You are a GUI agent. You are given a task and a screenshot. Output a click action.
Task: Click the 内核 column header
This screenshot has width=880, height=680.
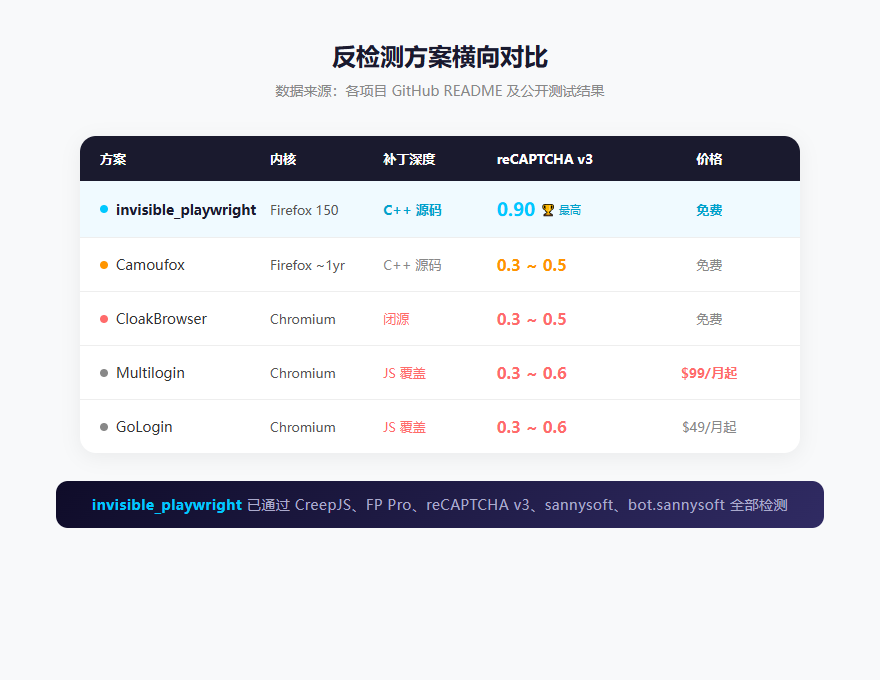pyautogui.click(x=283, y=159)
